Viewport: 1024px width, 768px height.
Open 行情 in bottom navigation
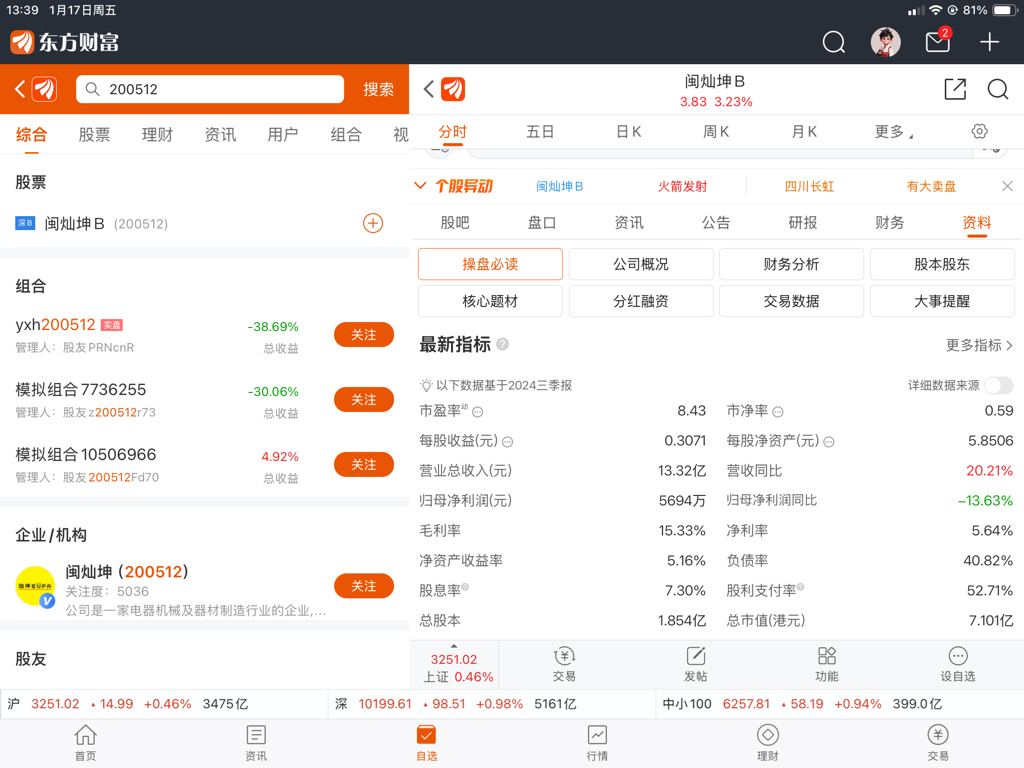click(597, 743)
